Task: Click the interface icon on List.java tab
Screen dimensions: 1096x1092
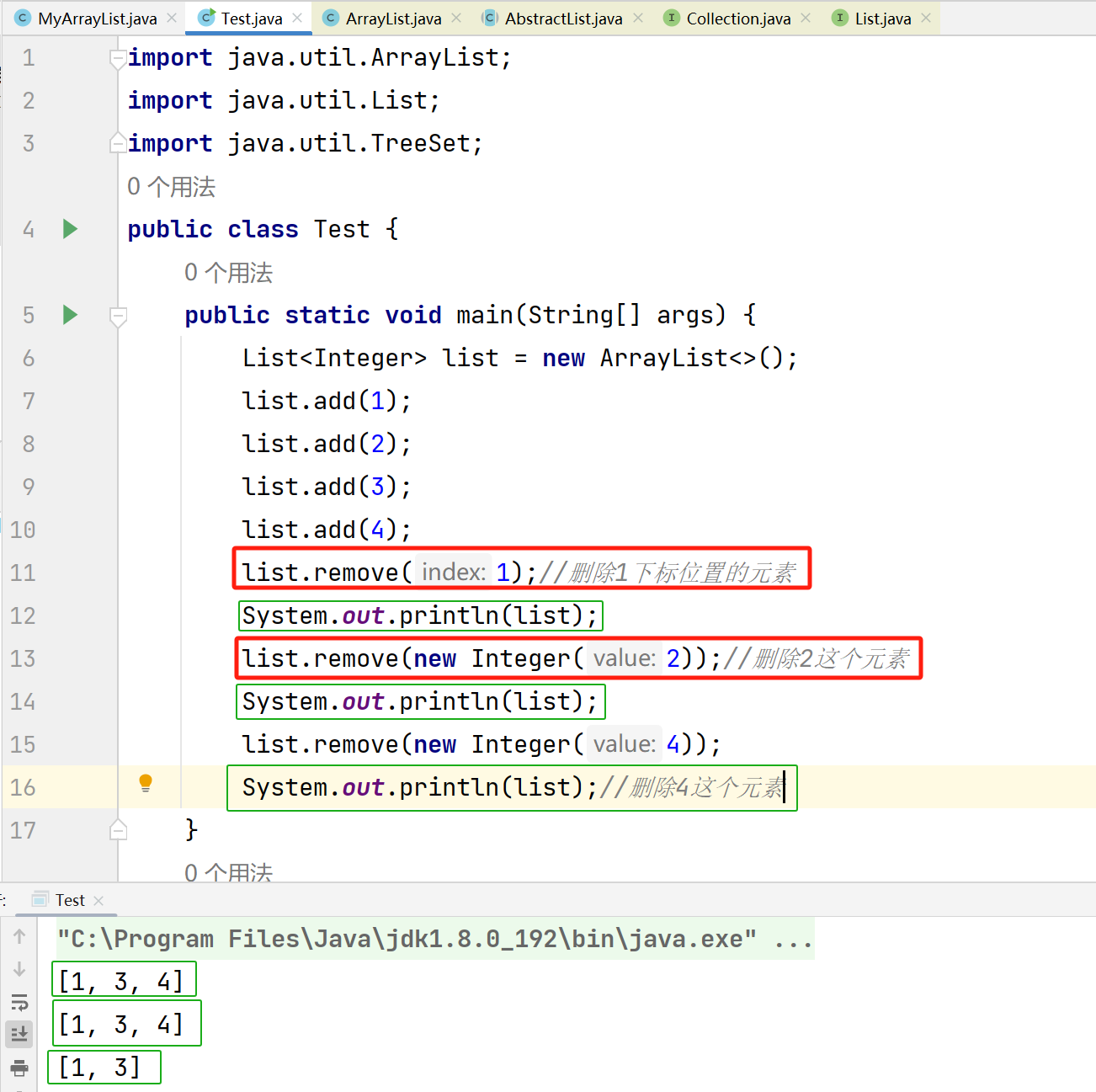Action: pos(839,18)
